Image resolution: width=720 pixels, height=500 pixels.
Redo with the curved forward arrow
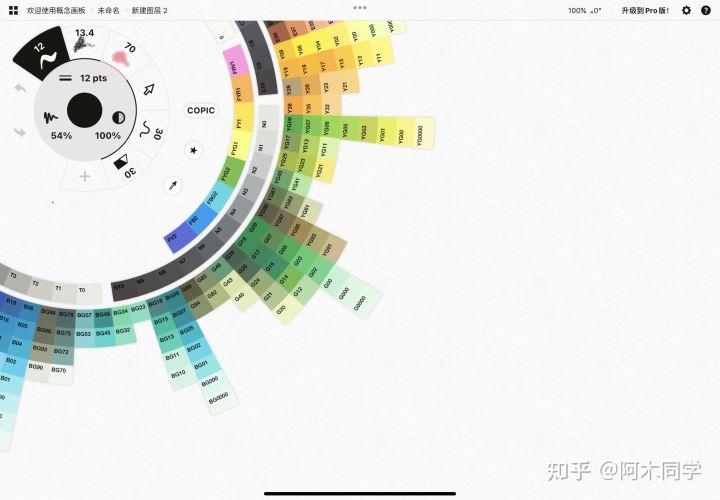pos(20,132)
